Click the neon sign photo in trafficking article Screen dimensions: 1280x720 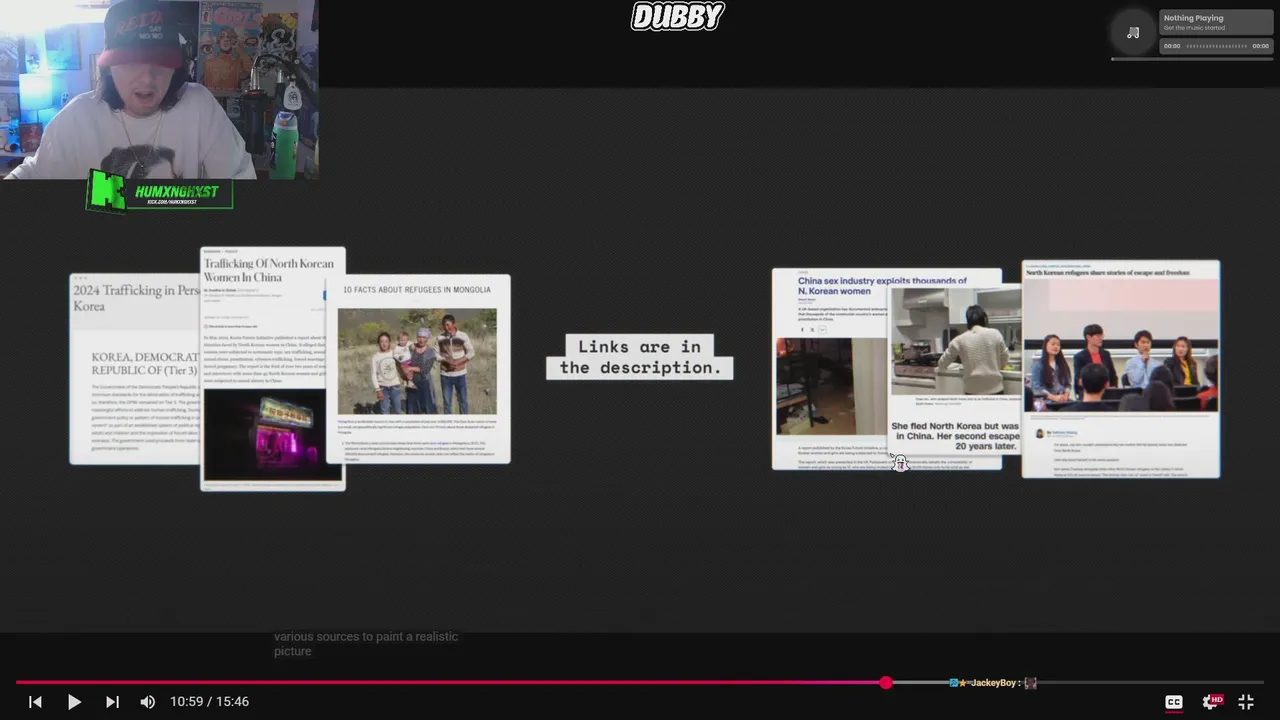pyautogui.click(x=265, y=435)
